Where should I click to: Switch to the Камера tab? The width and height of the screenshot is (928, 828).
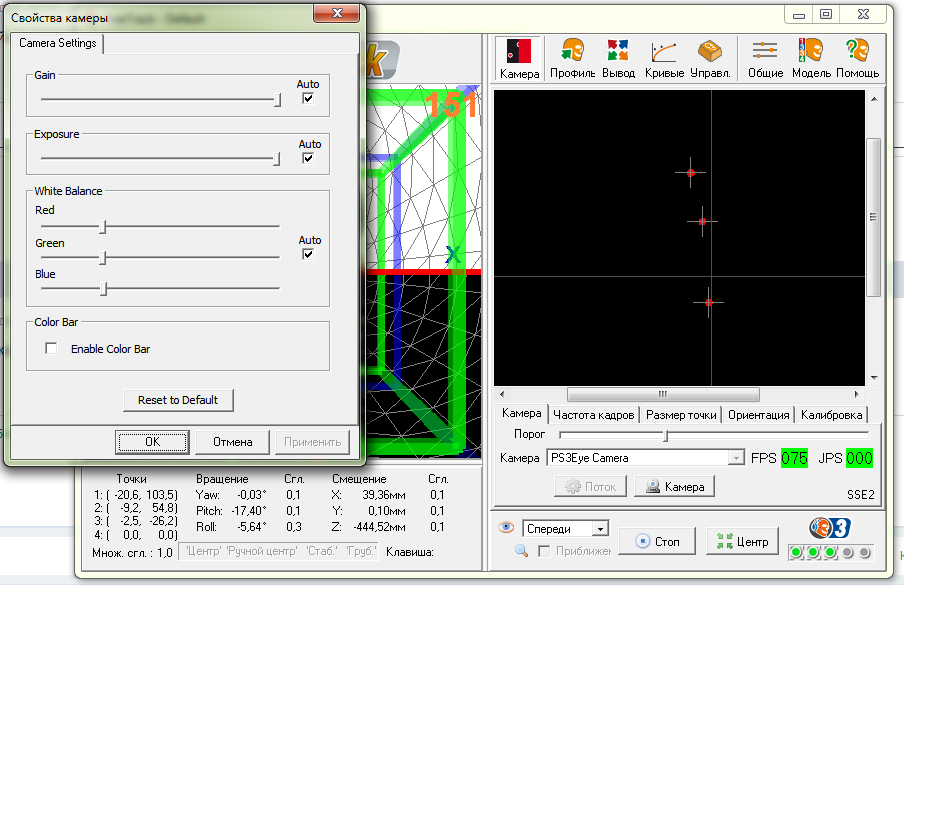[521, 413]
